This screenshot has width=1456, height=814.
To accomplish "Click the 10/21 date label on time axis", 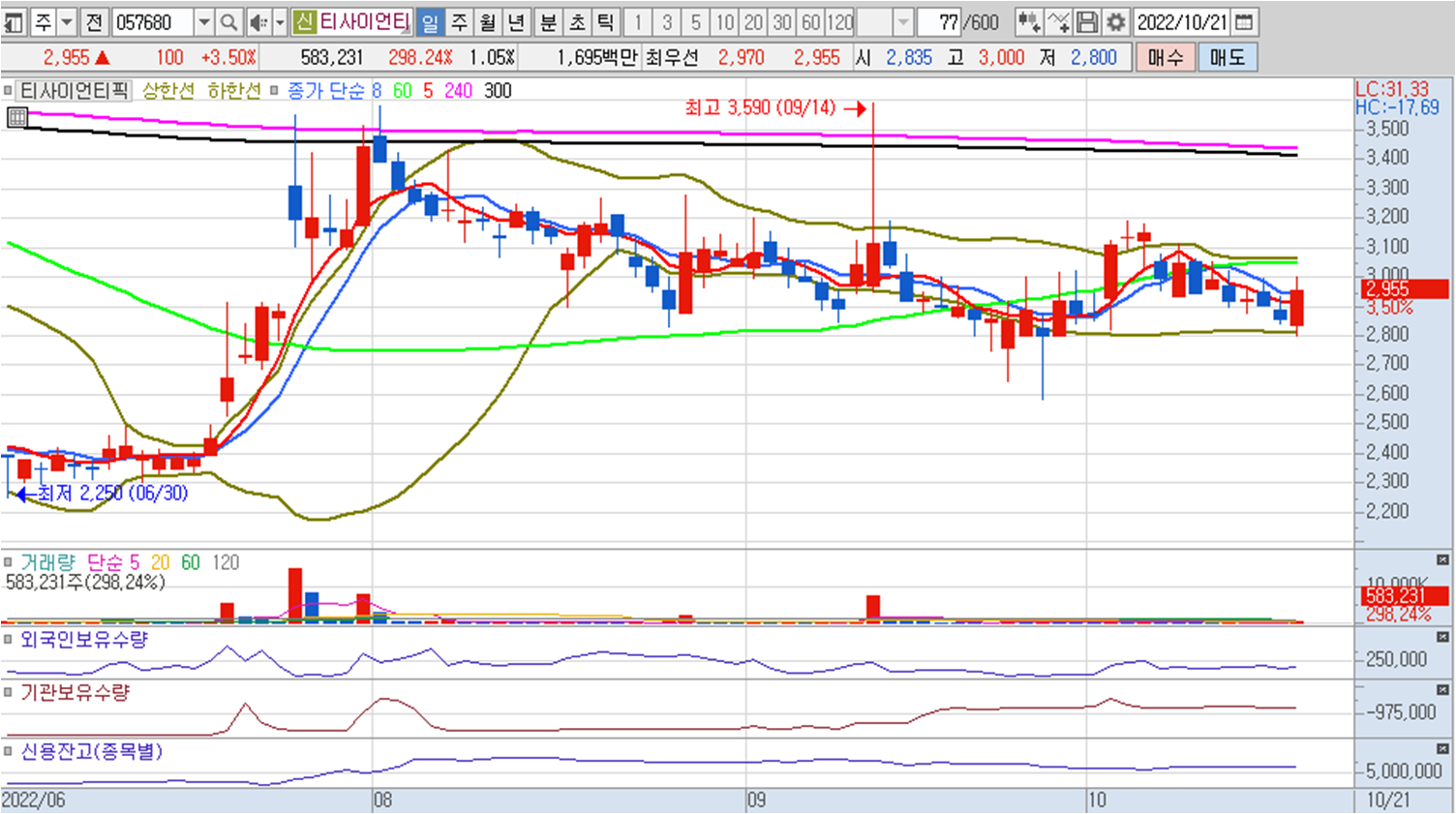I will coord(1387,800).
